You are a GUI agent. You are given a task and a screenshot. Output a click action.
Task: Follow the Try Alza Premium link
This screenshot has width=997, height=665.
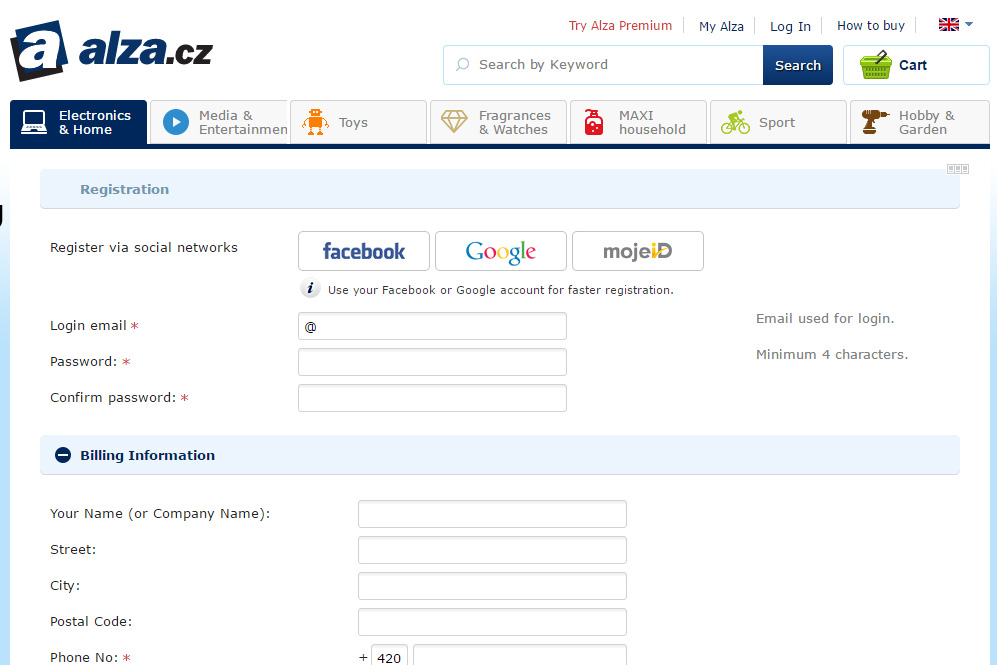620,25
